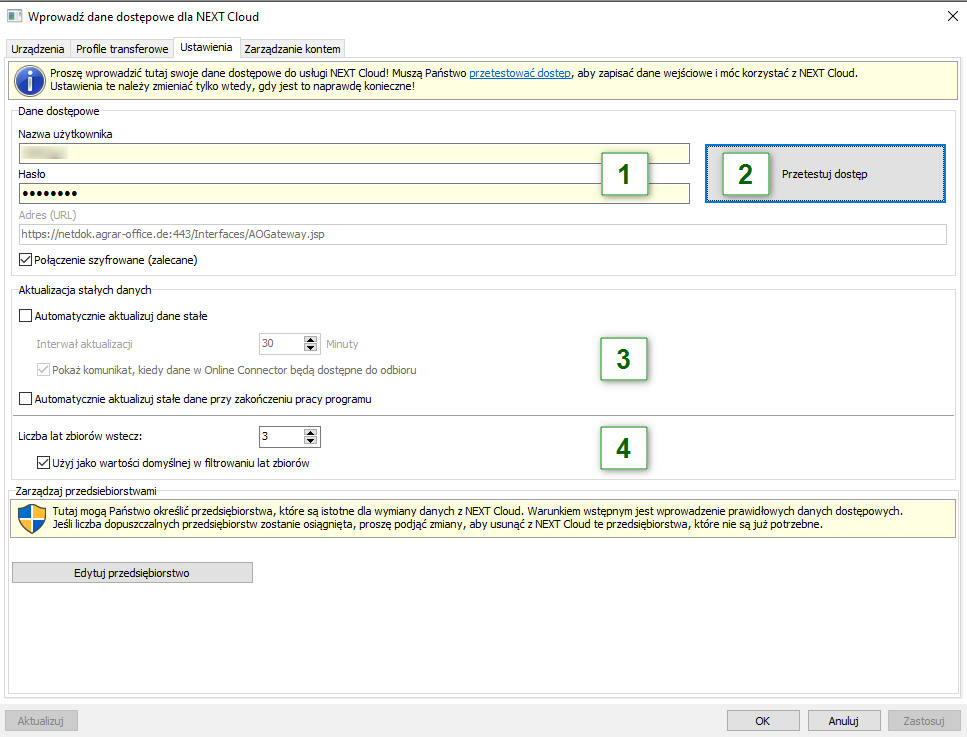Screen dimensions: 967x737
Task: Click the Interwał aktualizacji number field
Action: [282, 344]
